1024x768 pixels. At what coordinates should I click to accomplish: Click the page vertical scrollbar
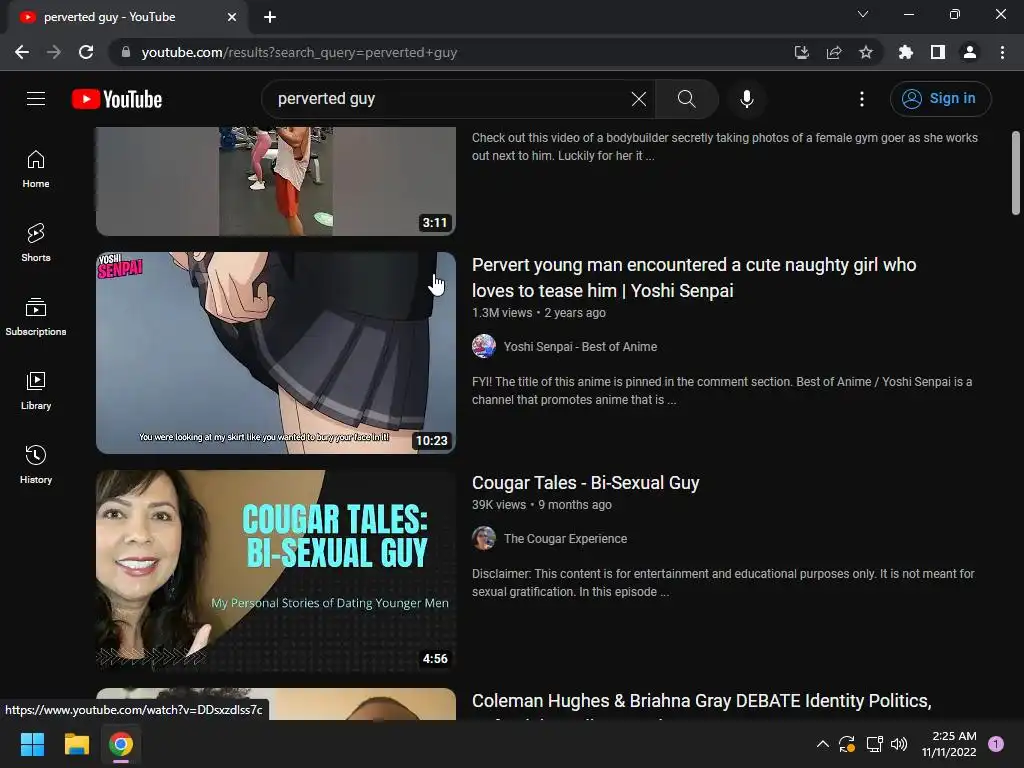pos(1016,173)
